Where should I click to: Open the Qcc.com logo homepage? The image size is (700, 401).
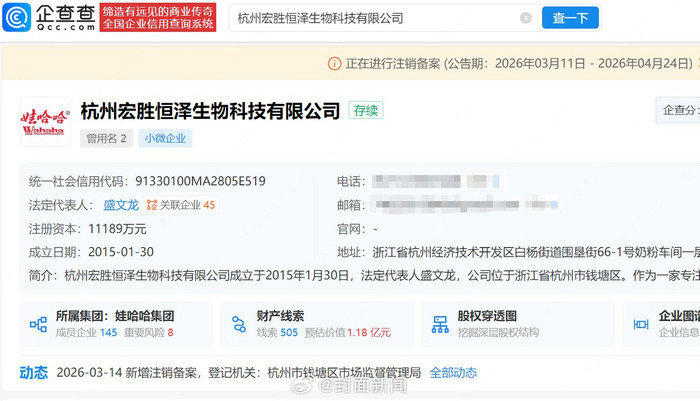pyautogui.click(x=49, y=17)
